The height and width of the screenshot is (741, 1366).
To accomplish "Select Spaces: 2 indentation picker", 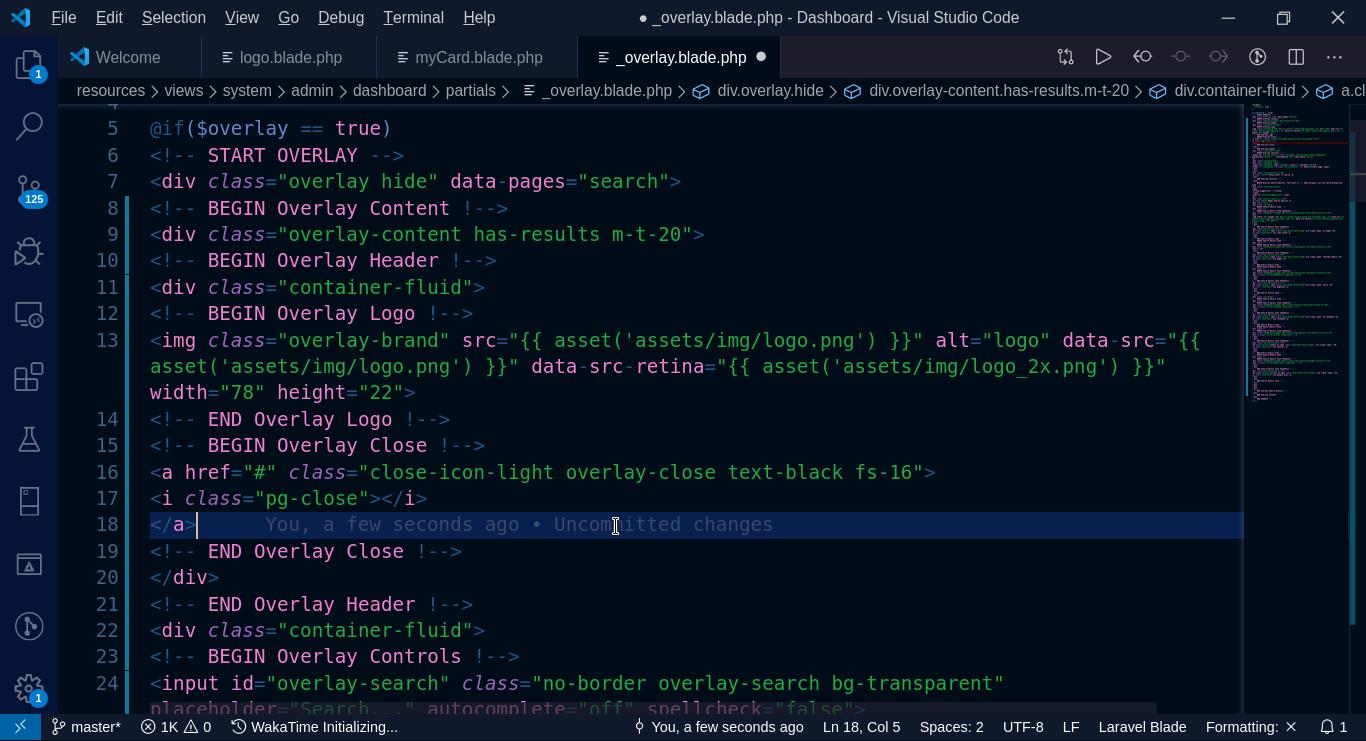I will coord(951,727).
